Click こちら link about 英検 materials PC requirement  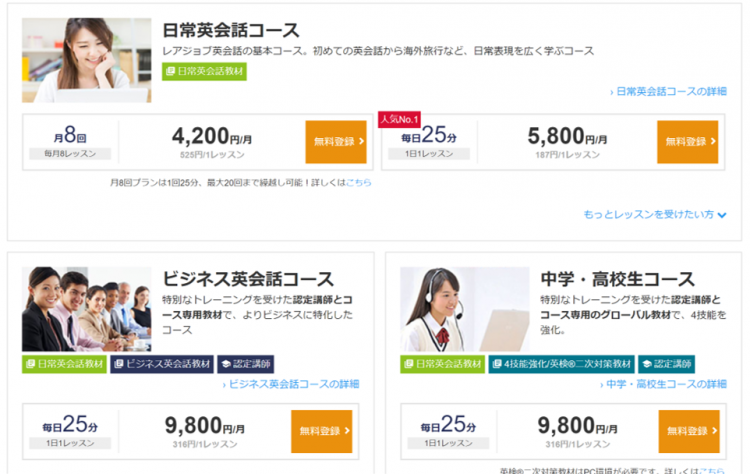tap(712, 471)
